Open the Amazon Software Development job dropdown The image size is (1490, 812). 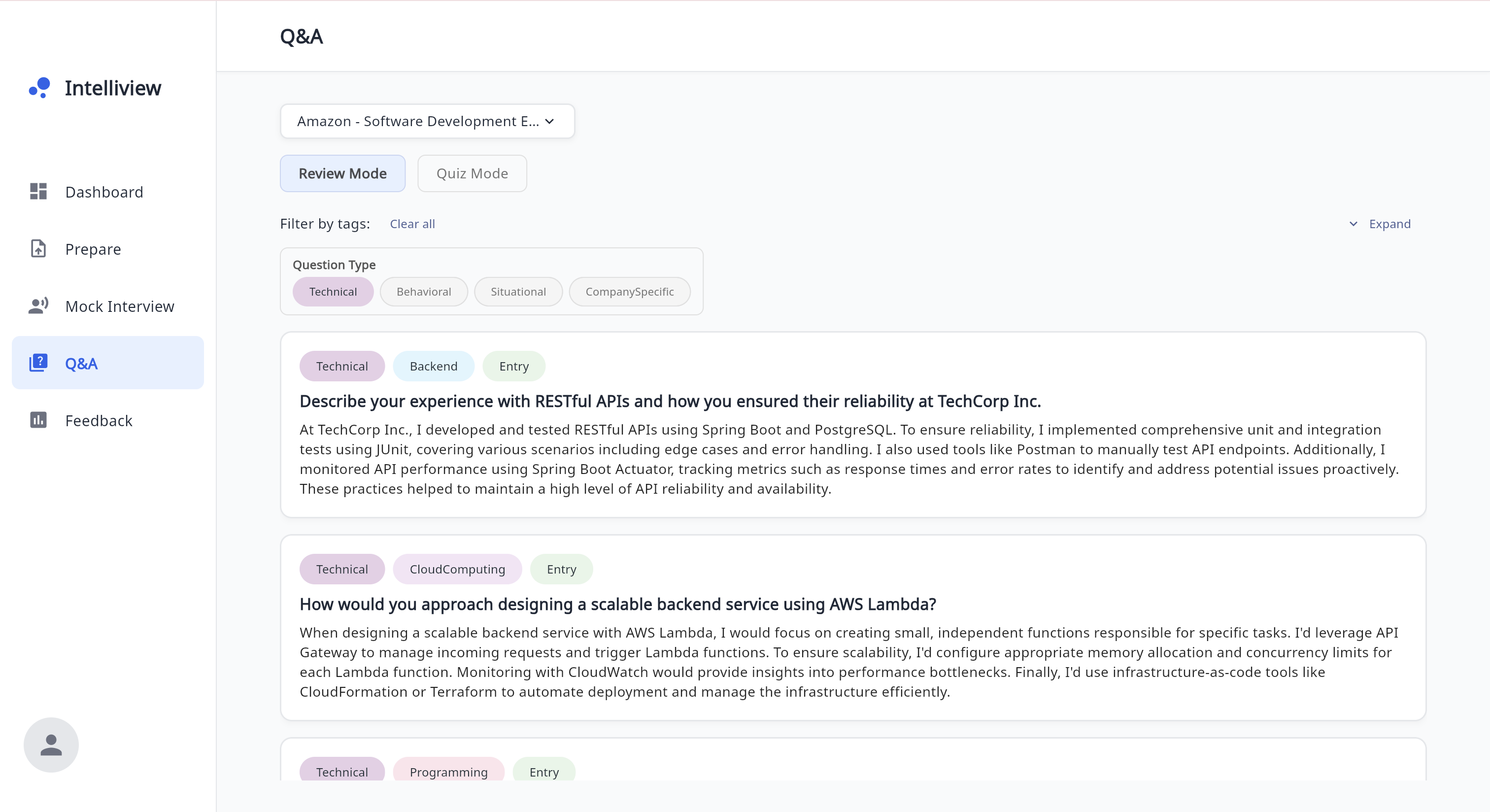[427, 121]
